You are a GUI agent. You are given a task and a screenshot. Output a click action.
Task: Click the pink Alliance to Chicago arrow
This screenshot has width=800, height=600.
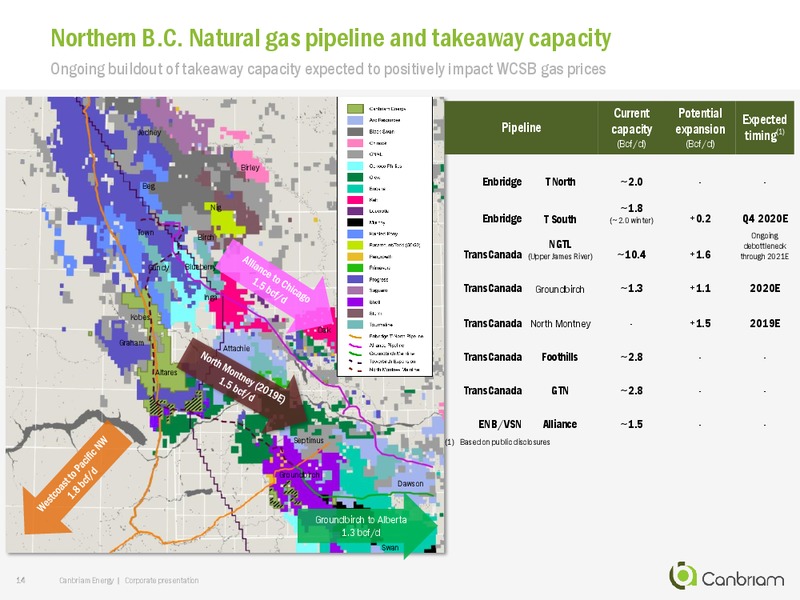277,285
